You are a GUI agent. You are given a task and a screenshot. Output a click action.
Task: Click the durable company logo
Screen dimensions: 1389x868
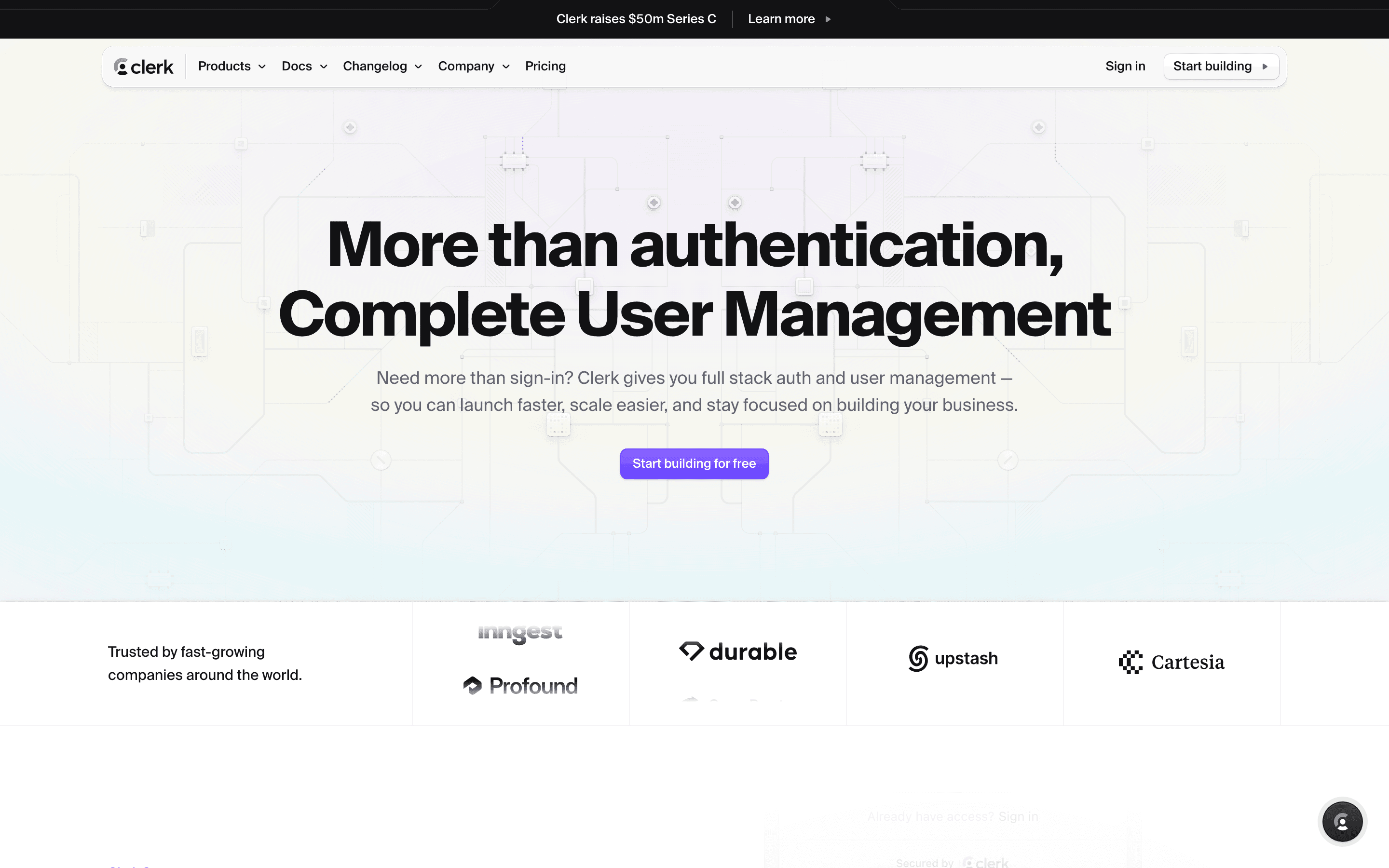click(x=738, y=651)
